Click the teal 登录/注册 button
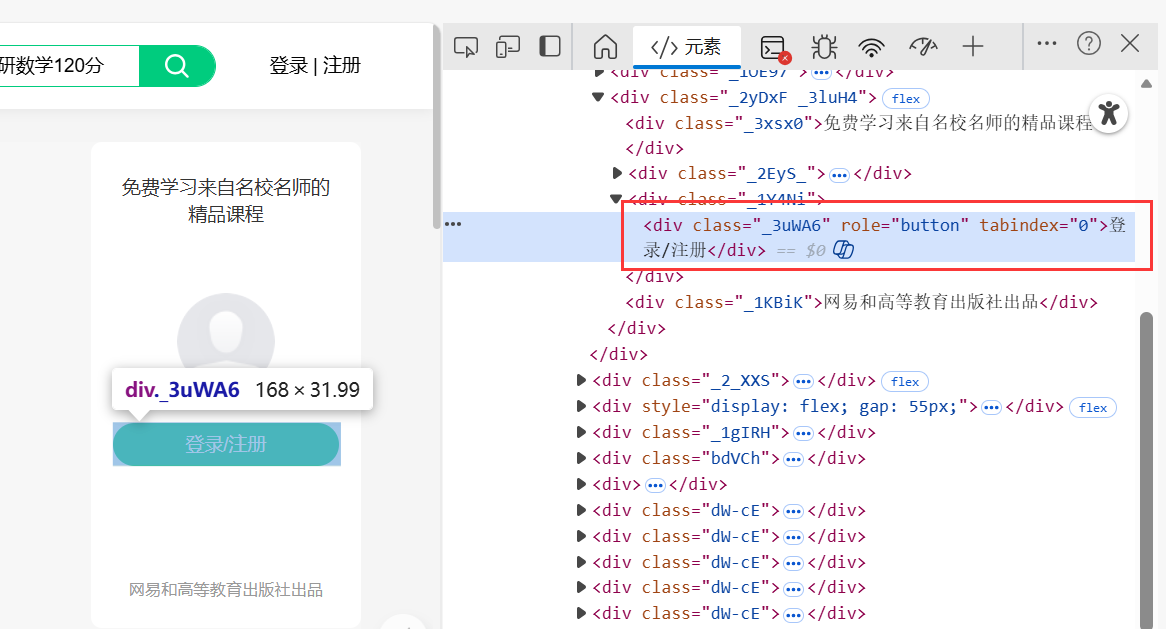 pyautogui.click(x=226, y=444)
